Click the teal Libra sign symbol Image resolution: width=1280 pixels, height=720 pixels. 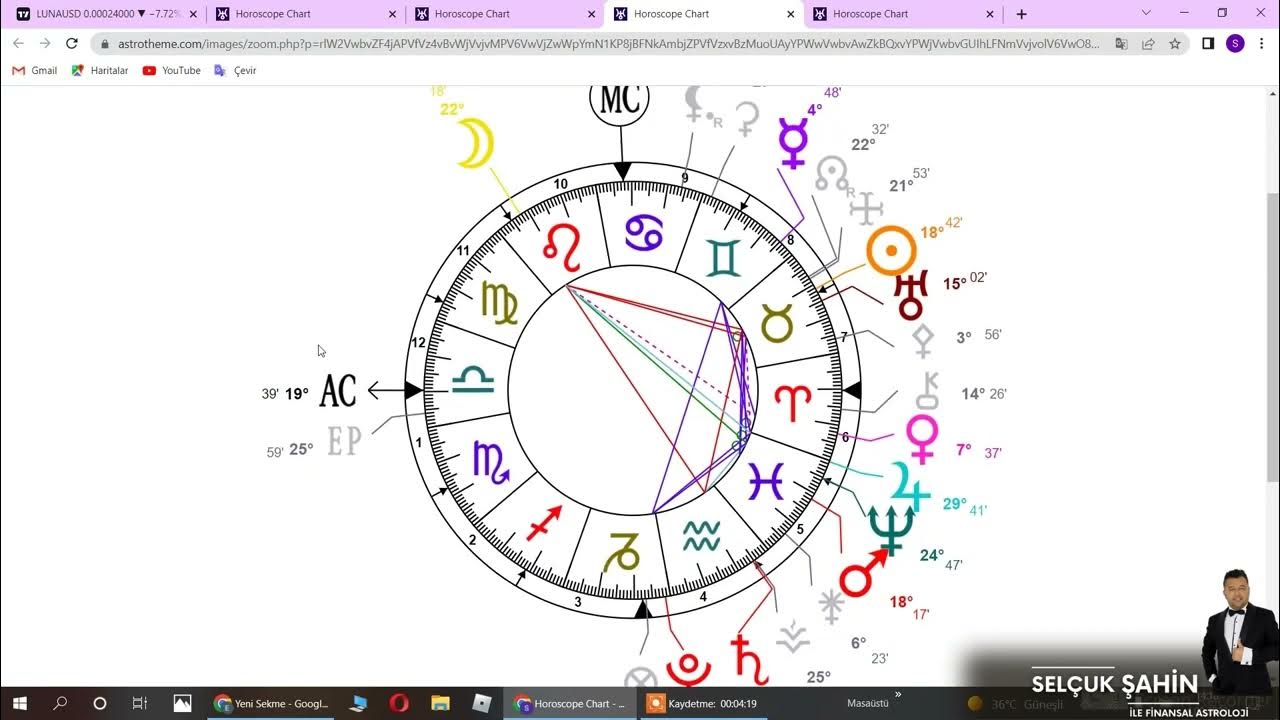tap(472, 379)
